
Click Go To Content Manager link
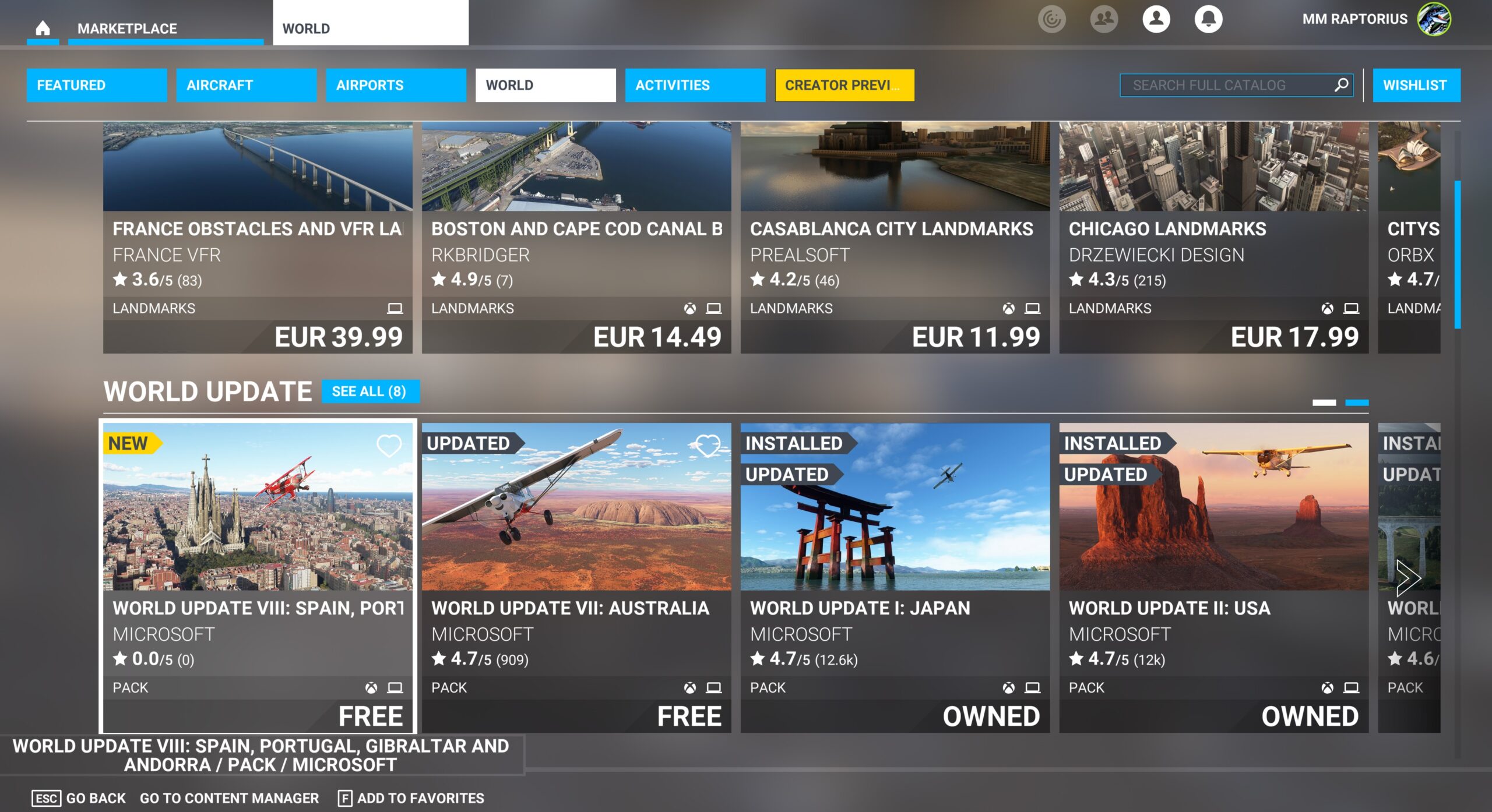(x=229, y=798)
